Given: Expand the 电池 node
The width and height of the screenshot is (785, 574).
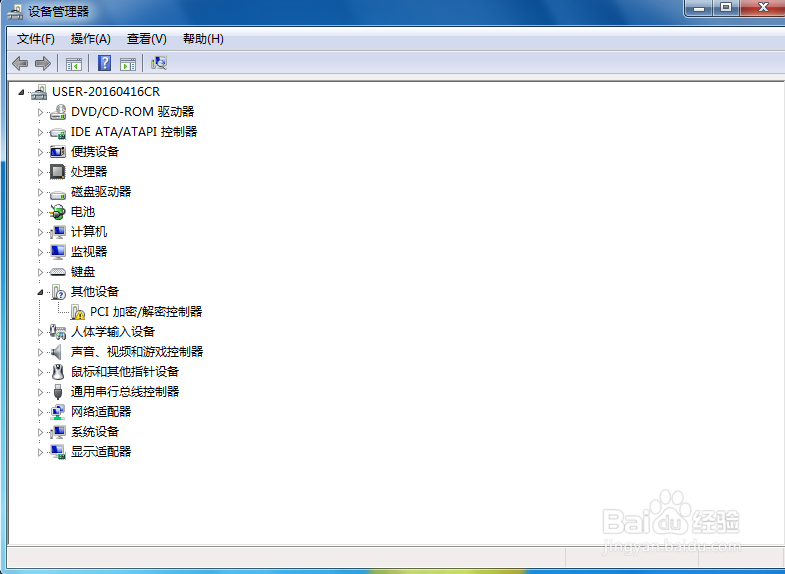Looking at the screenshot, I should click(41, 213).
